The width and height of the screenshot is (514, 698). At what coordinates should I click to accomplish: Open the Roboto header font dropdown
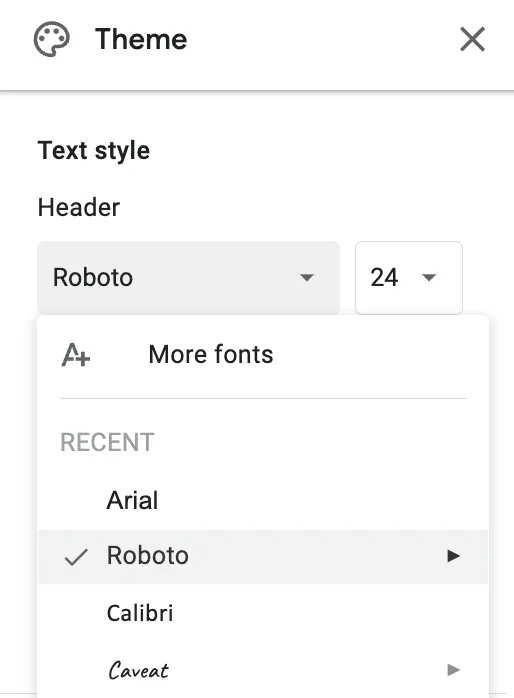click(189, 277)
